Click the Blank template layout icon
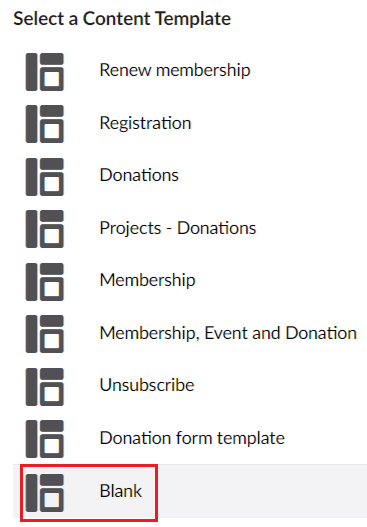This screenshot has height=527, width=367. coord(45,493)
